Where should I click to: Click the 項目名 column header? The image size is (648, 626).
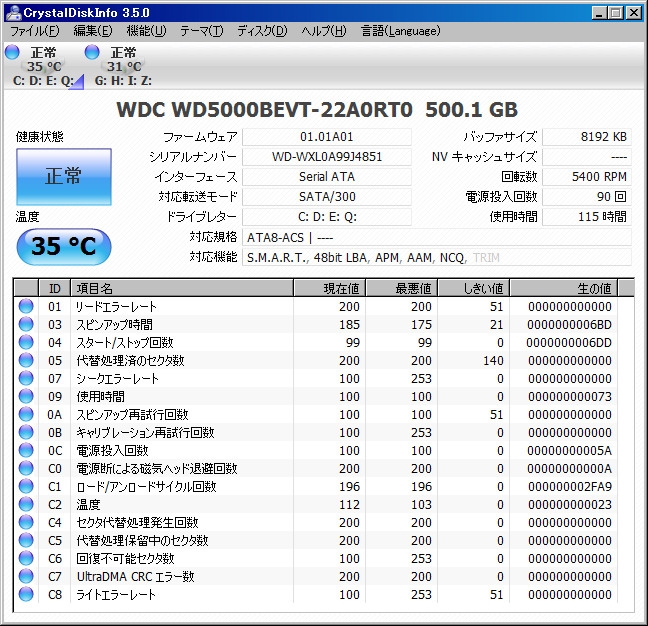182,288
